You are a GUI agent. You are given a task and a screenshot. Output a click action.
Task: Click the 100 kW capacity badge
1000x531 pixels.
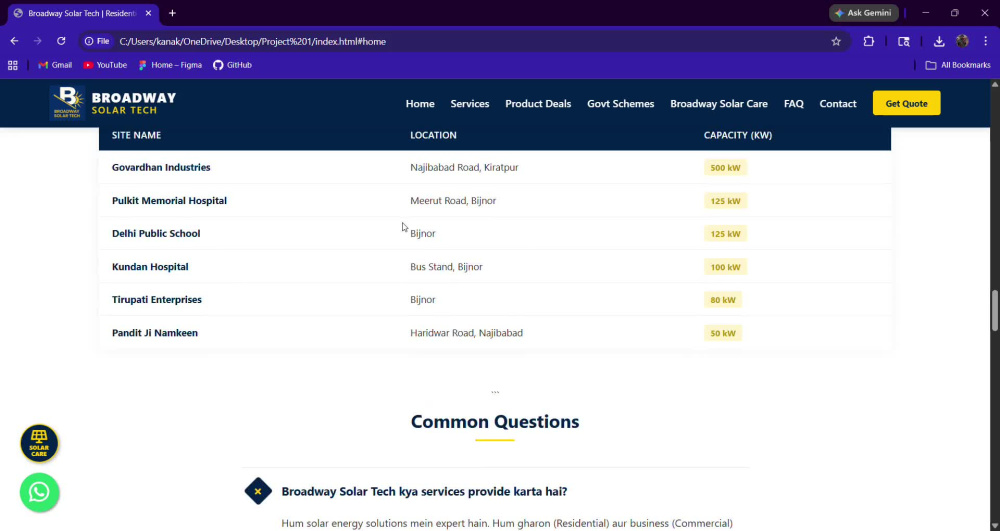pyautogui.click(x=725, y=267)
